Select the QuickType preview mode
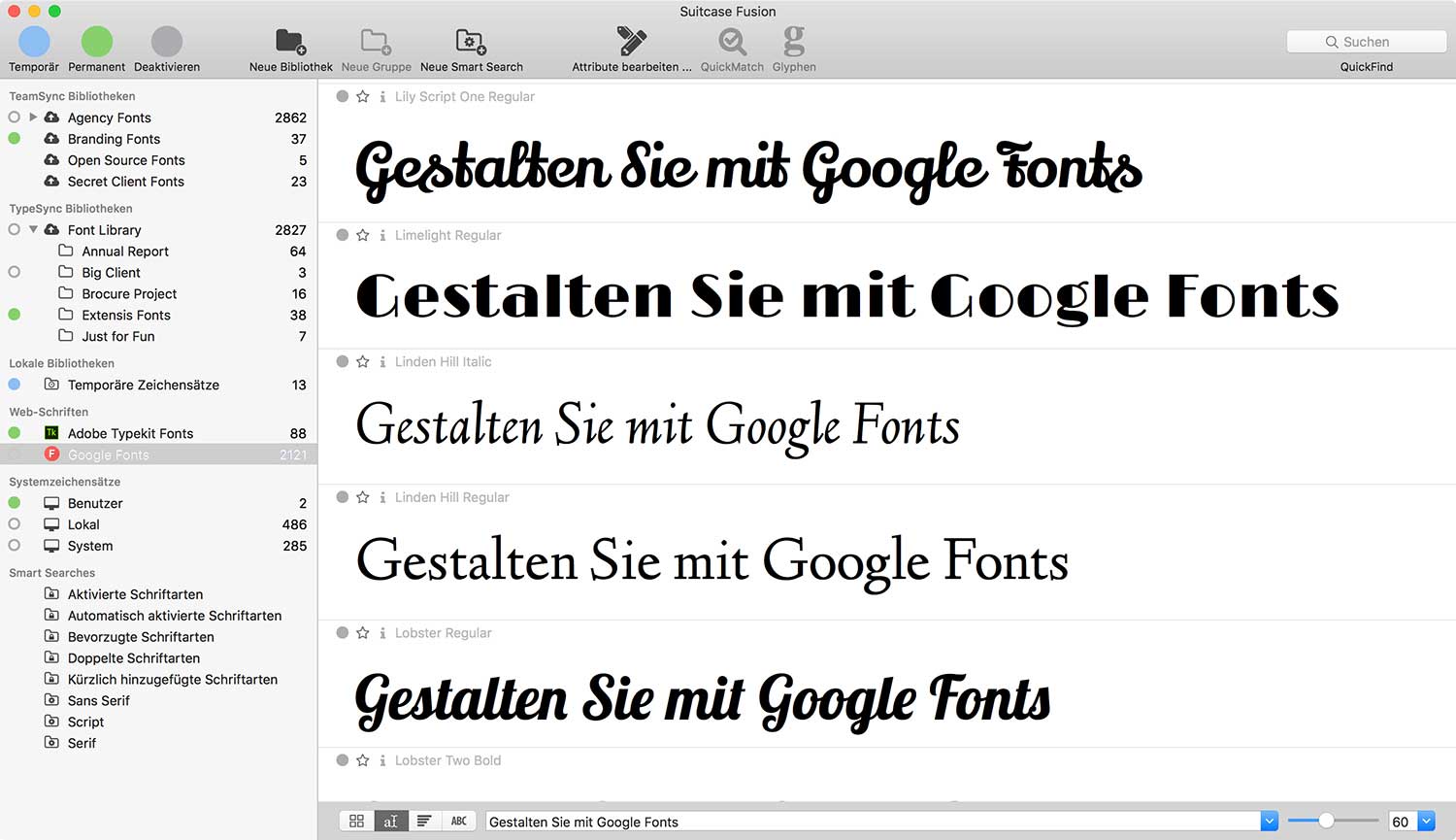 (390, 822)
